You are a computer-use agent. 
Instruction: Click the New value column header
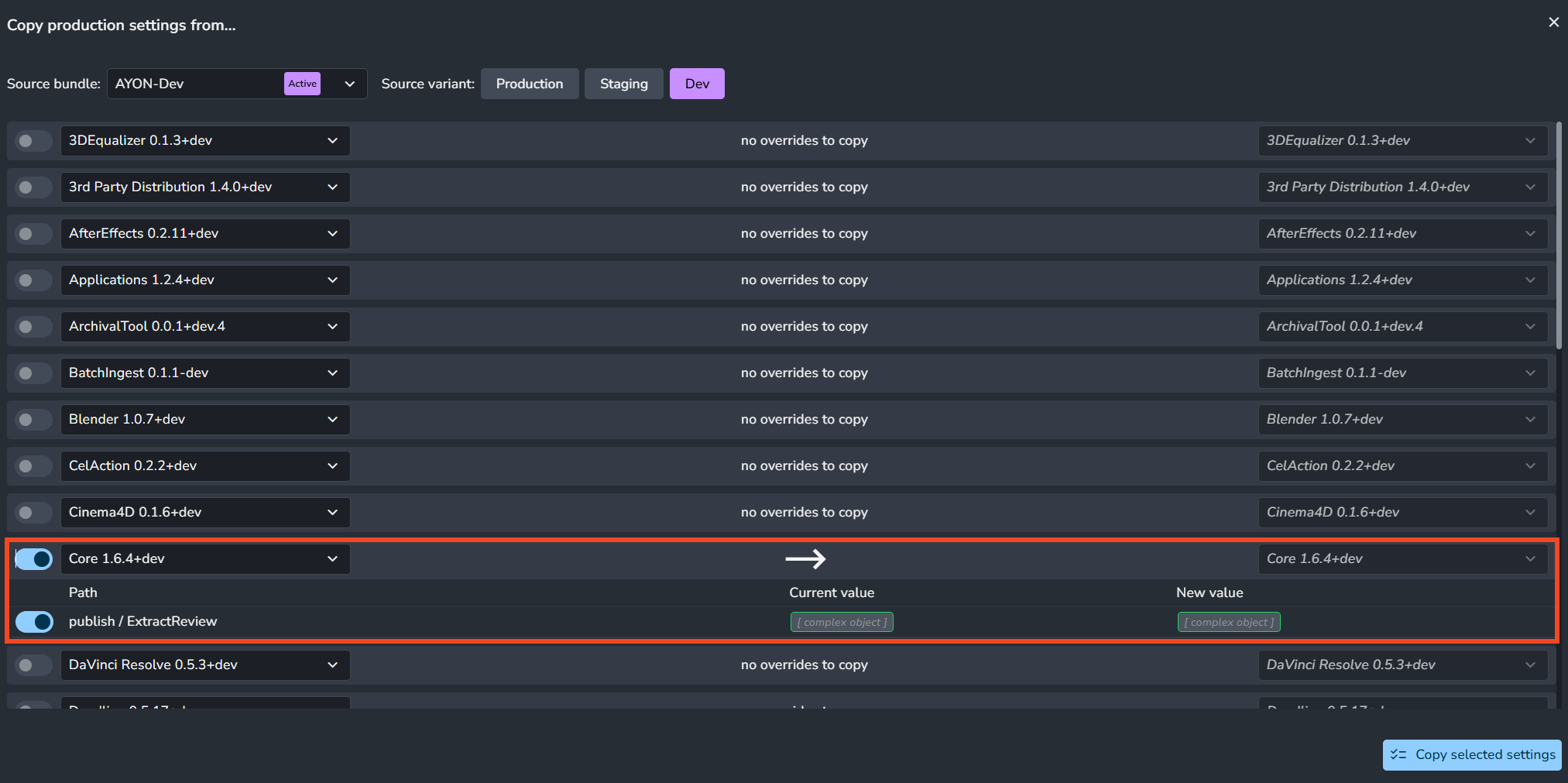coord(1209,593)
